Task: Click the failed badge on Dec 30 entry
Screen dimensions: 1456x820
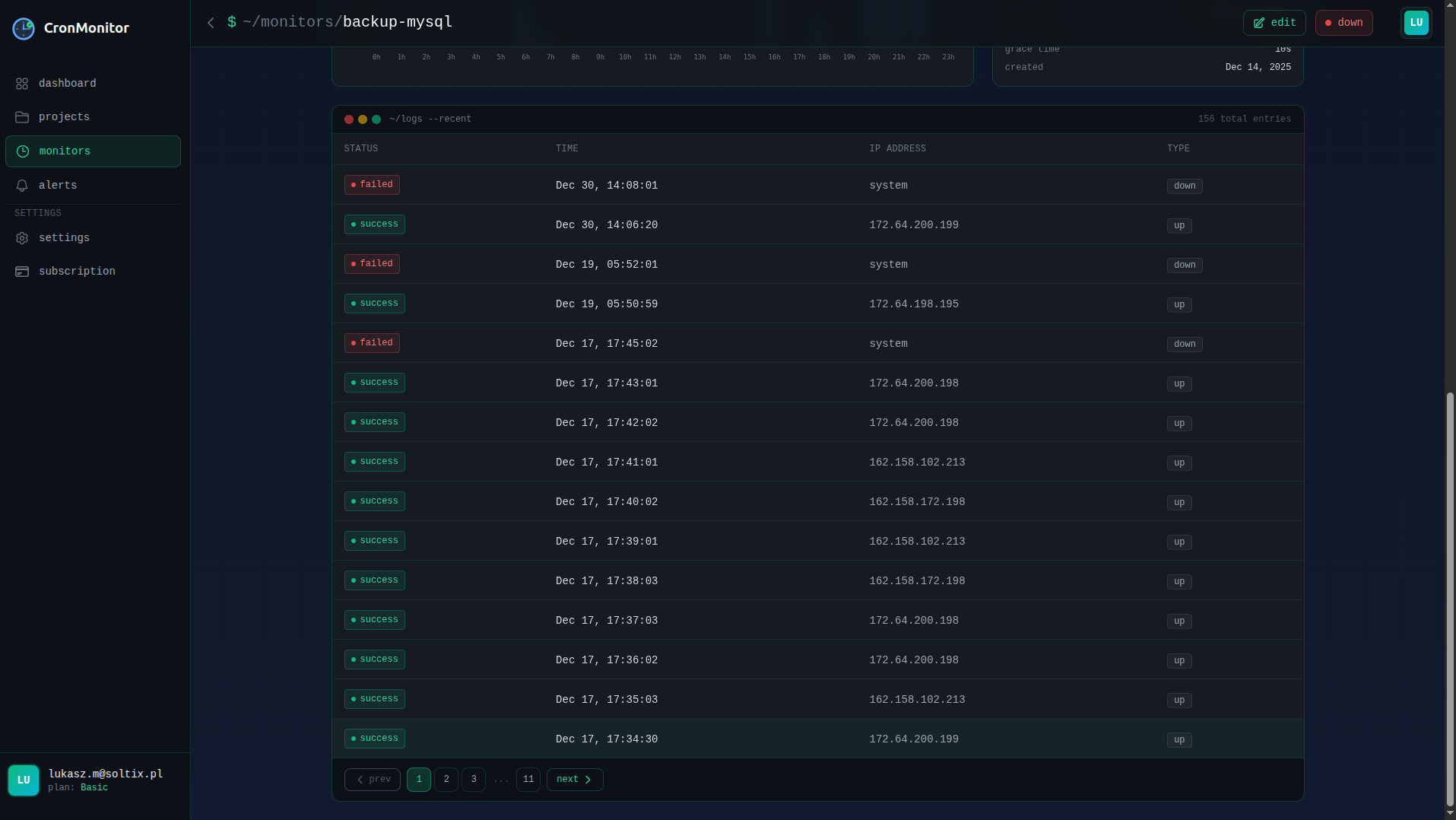Action: pyautogui.click(x=372, y=185)
